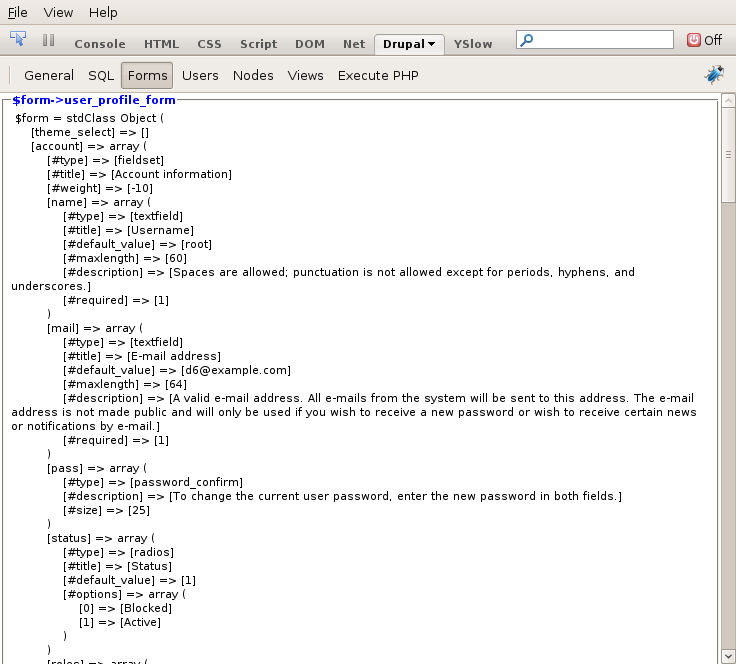This screenshot has height=664, width=736.
Task: Click the pause script execution icon
Action: 48,41
